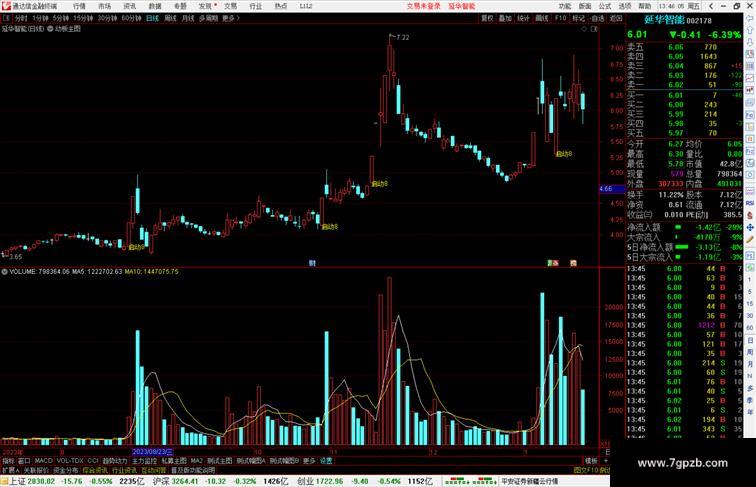Select the MA2 indicator tab
This screenshot has width=756, height=487.
(x=196, y=461)
